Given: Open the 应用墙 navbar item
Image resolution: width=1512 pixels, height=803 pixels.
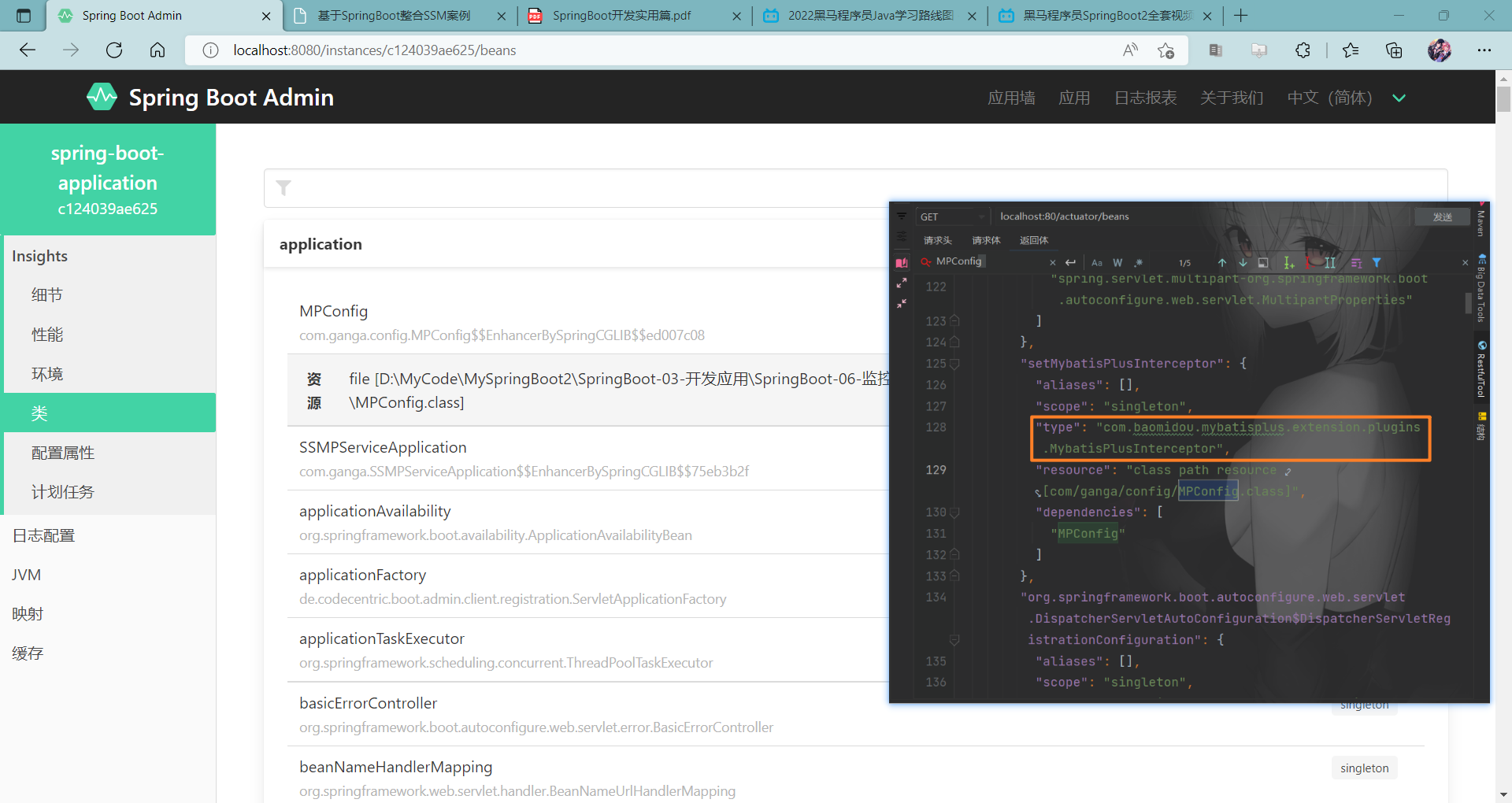Looking at the screenshot, I should (1012, 98).
